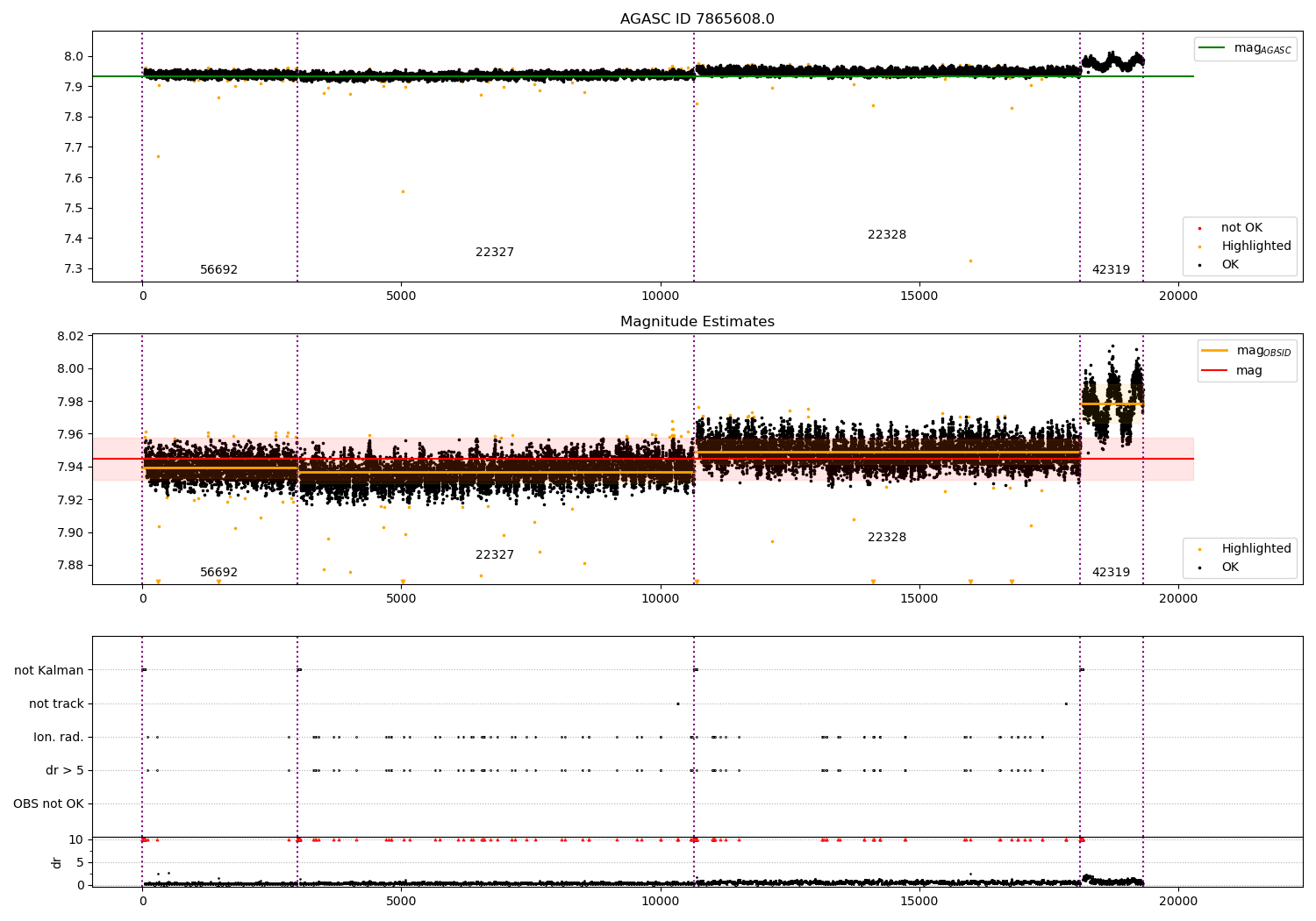Select the mag OBSID legend label
The width and height of the screenshot is (1316, 921).
click(x=1264, y=351)
